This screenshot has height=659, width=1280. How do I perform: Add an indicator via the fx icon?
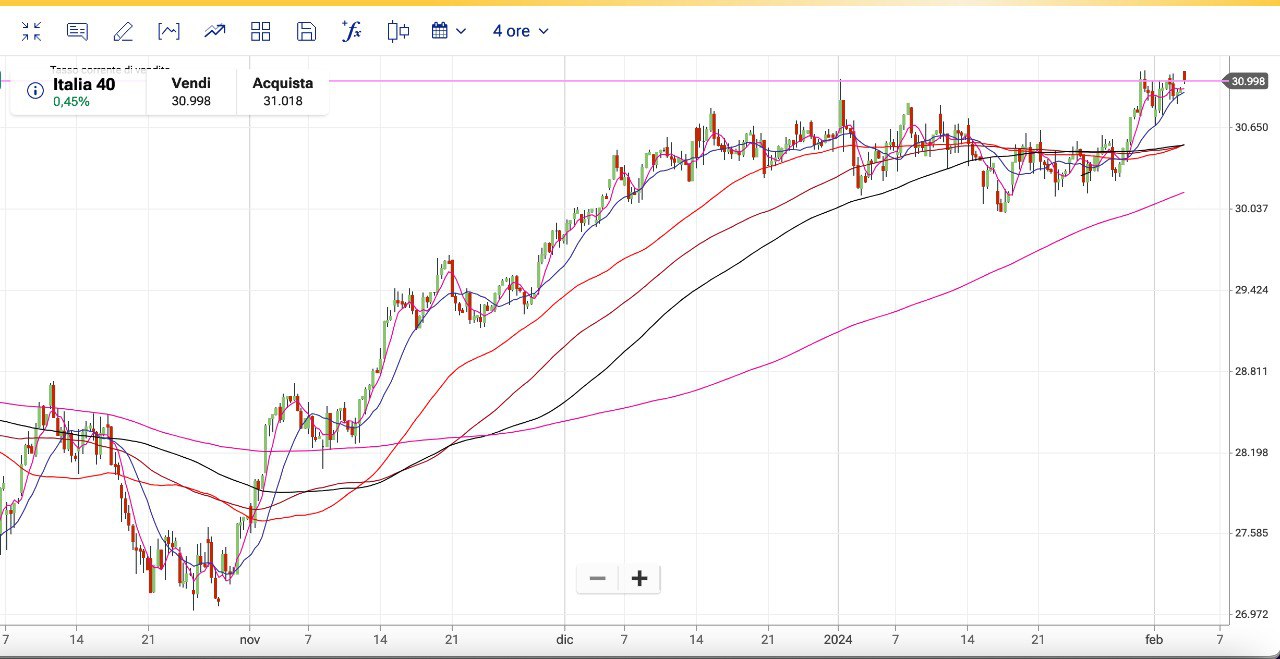tap(351, 31)
